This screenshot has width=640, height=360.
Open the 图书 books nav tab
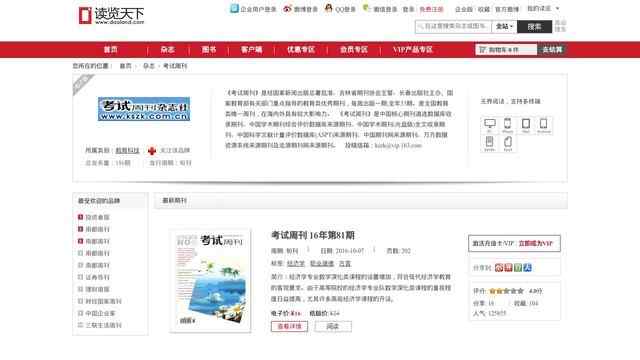pyautogui.click(x=209, y=49)
